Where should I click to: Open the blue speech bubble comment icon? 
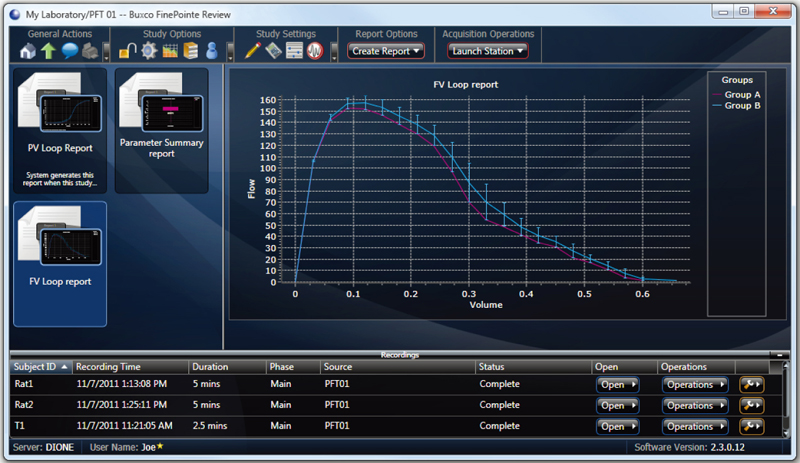[x=70, y=51]
